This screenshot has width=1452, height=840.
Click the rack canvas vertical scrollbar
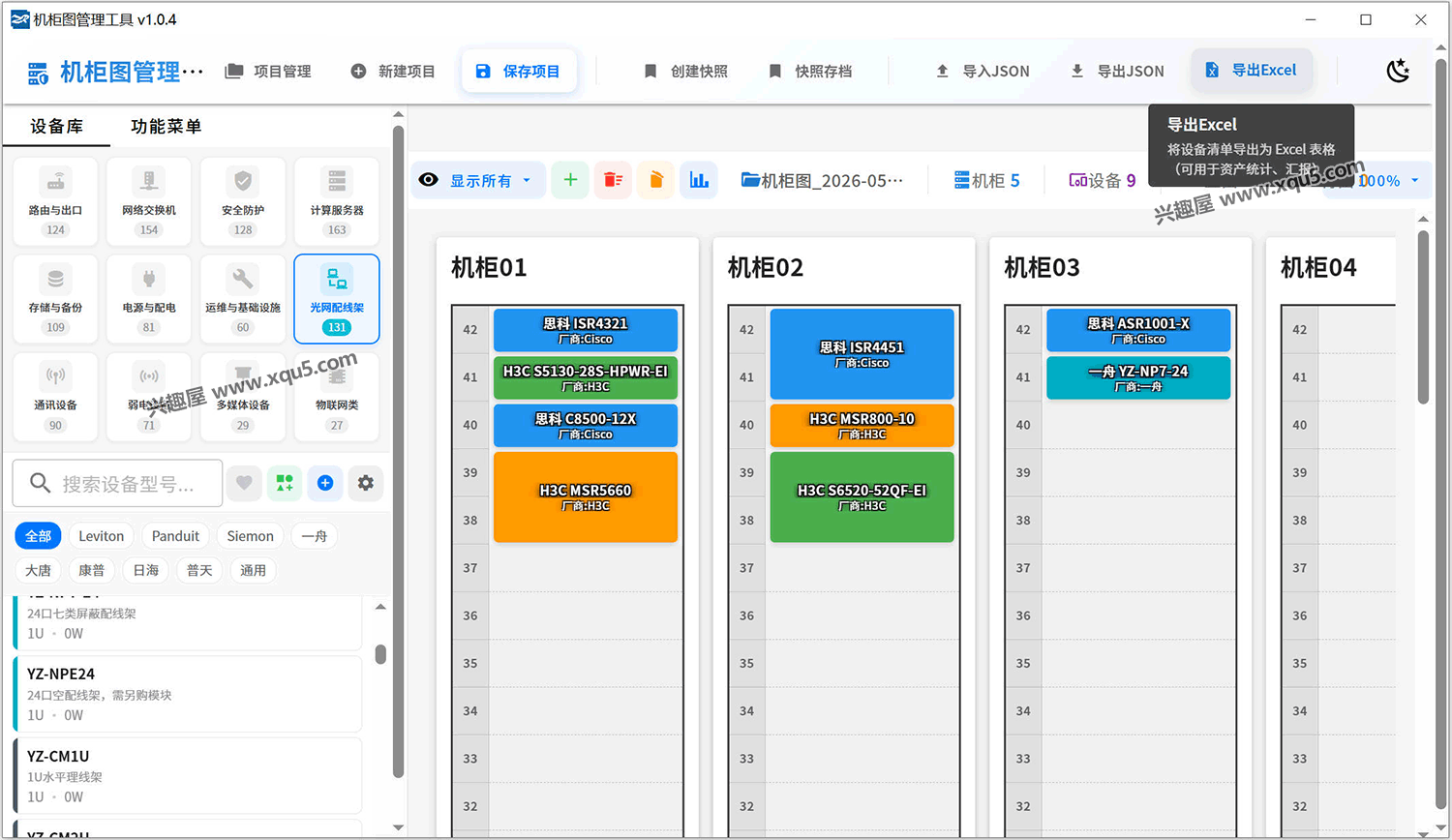tap(1423, 316)
